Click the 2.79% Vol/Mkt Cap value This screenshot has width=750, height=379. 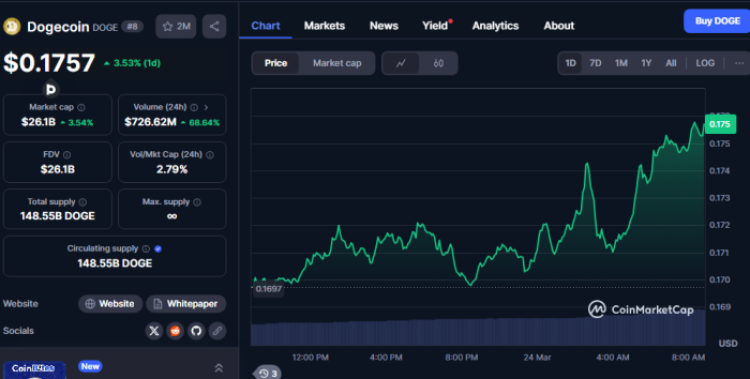click(172, 169)
